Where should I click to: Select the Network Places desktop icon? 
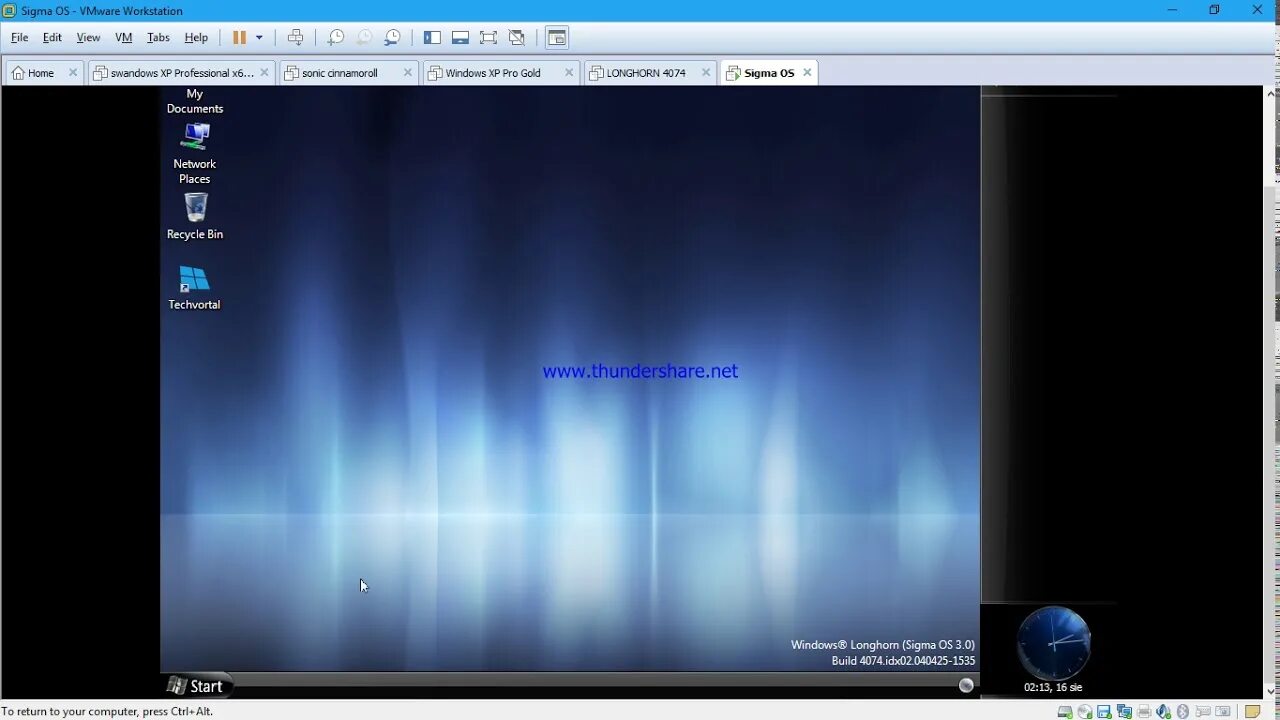195,137
